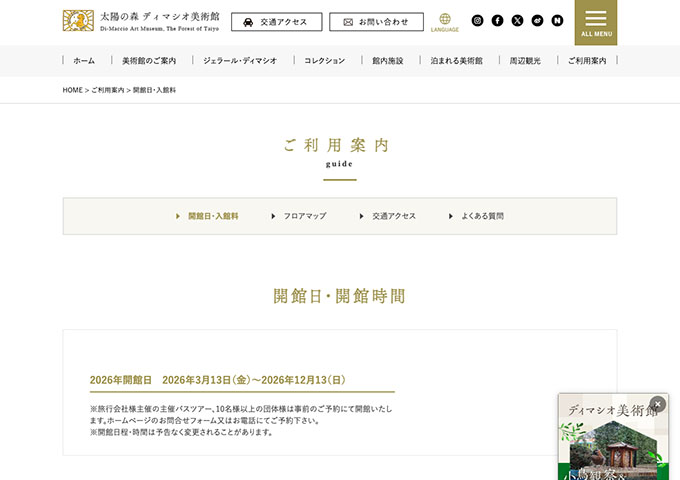The height and width of the screenshot is (480, 680).
Task: Open コレクション navigation item
Action: coord(324,61)
